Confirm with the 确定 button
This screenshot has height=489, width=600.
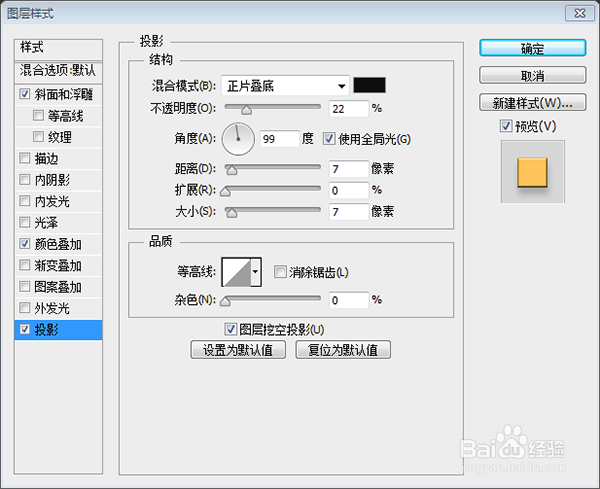click(x=532, y=48)
